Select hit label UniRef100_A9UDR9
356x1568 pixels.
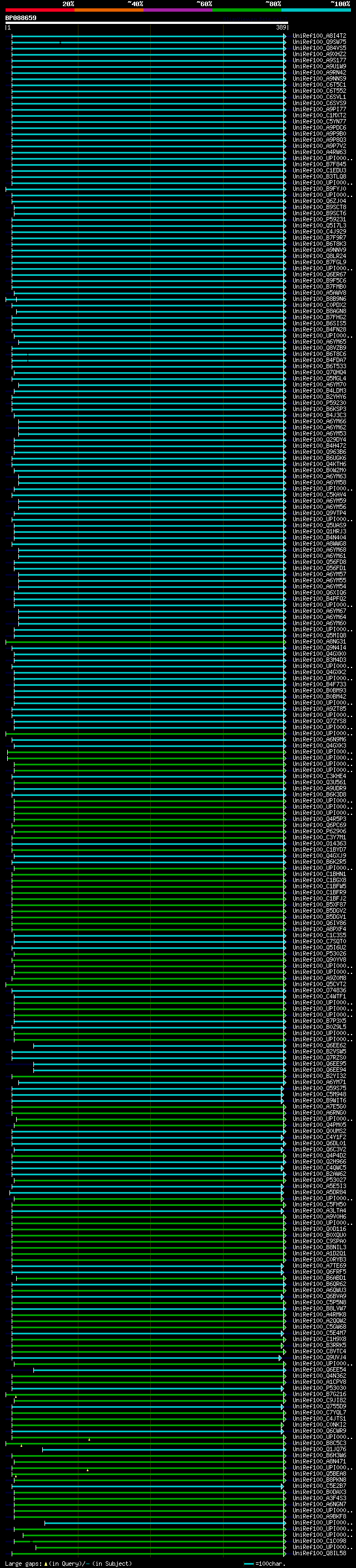click(319, 788)
